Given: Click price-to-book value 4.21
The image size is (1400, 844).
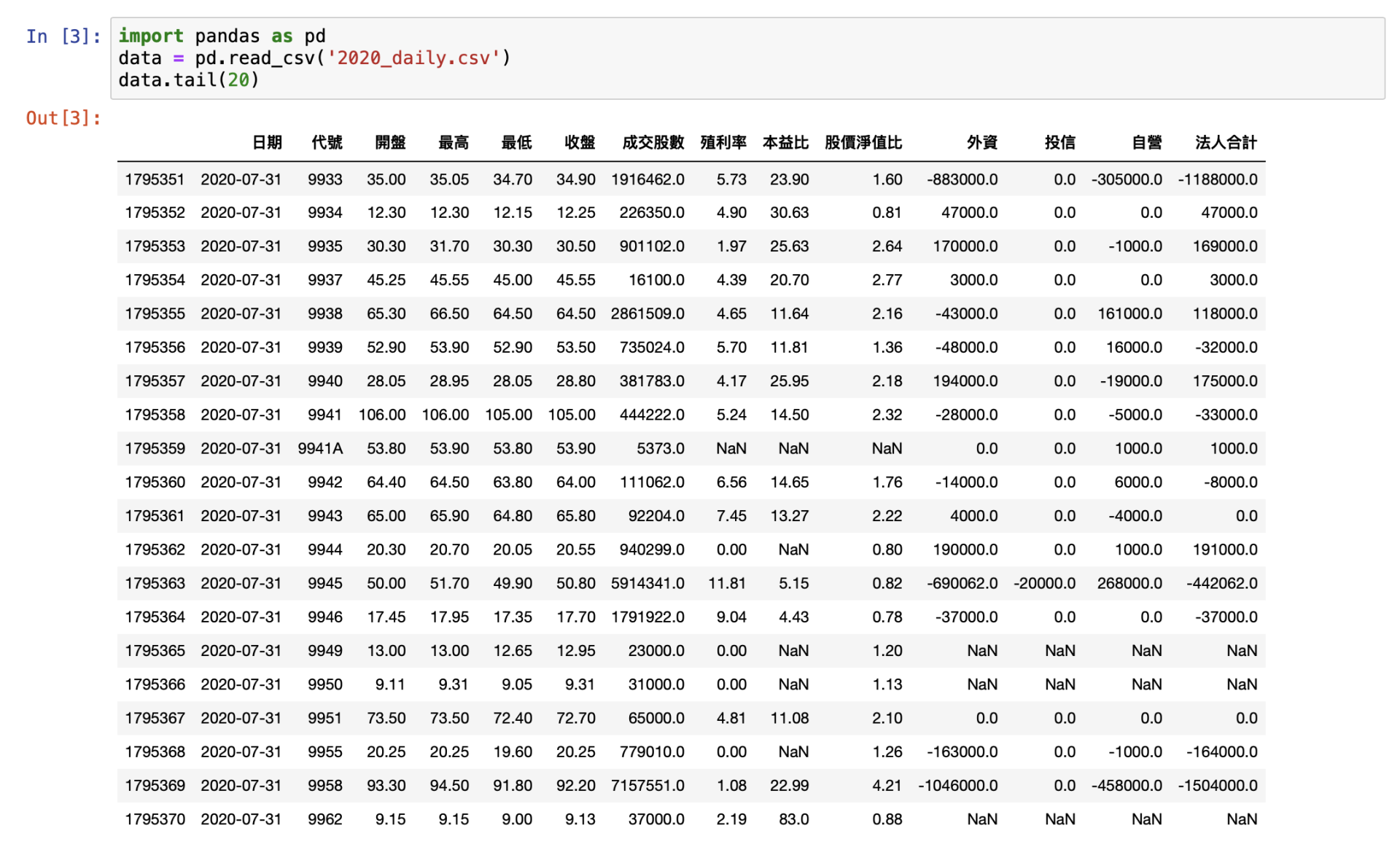Looking at the screenshot, I should [x=887, y=786].
